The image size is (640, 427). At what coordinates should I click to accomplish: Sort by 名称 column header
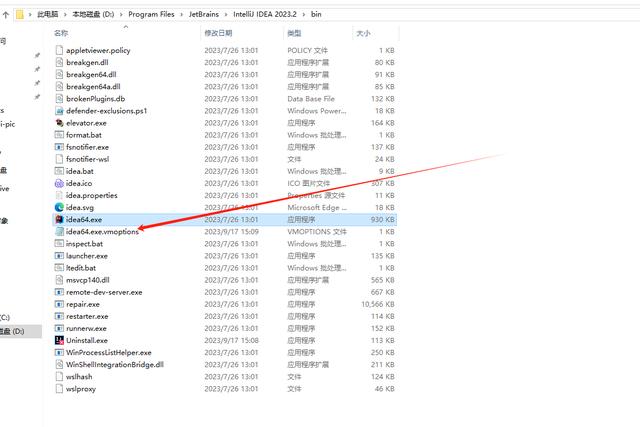[x=61, y=33]
